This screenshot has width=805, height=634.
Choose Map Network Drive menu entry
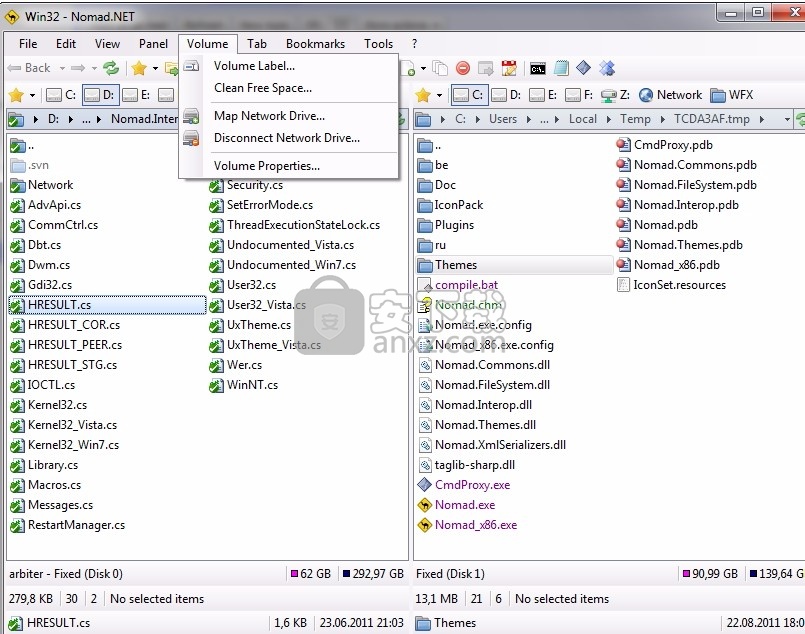289,116
